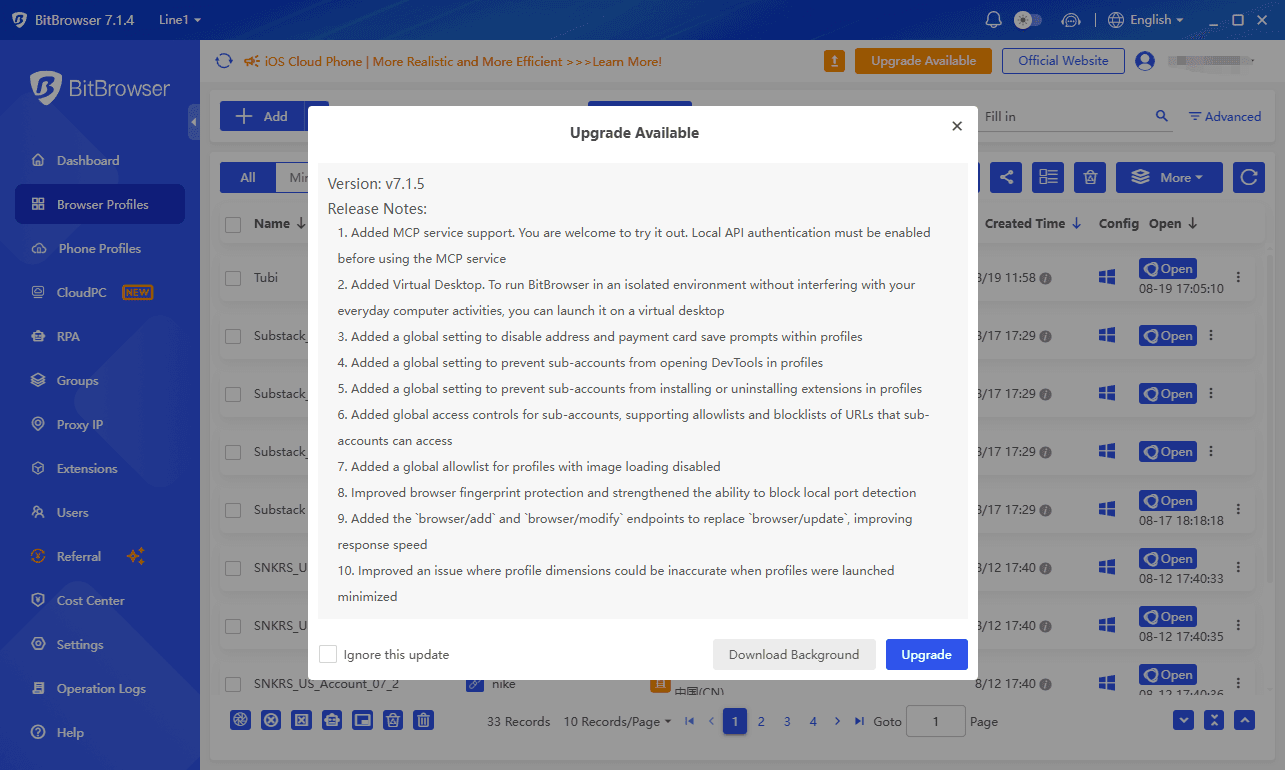Check 'Ignore this update' checkbox
The width and height of the screenshot is (1285, 770).
click(x=328, y=654)
